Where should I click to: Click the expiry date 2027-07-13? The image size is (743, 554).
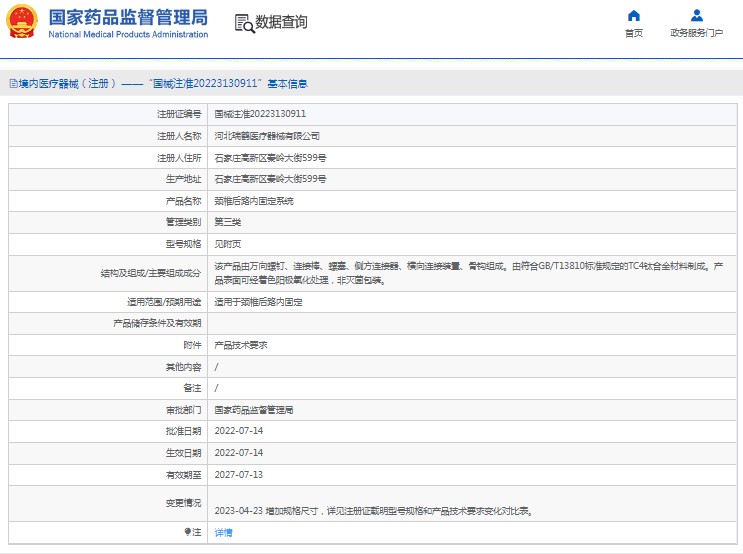[x=238, y=475]
